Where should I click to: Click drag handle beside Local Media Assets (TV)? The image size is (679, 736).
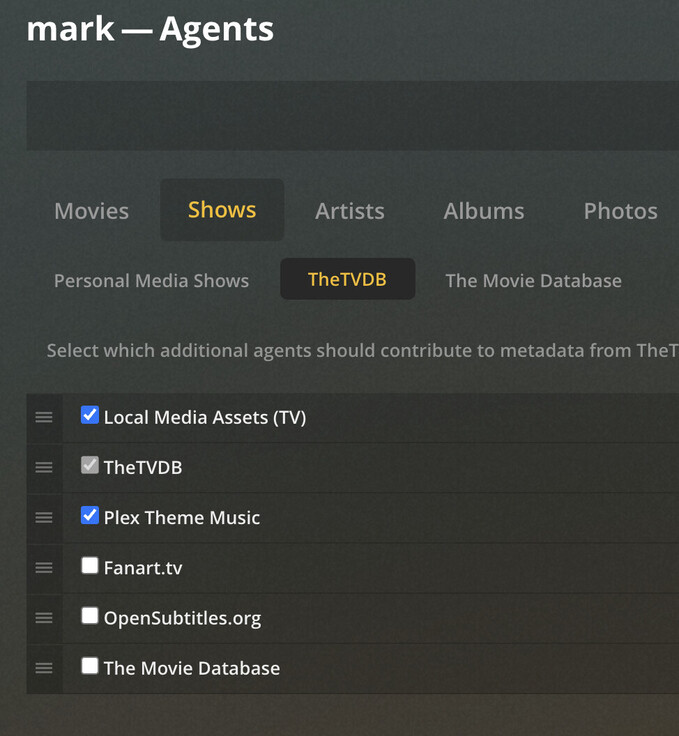tap(44, 417)
